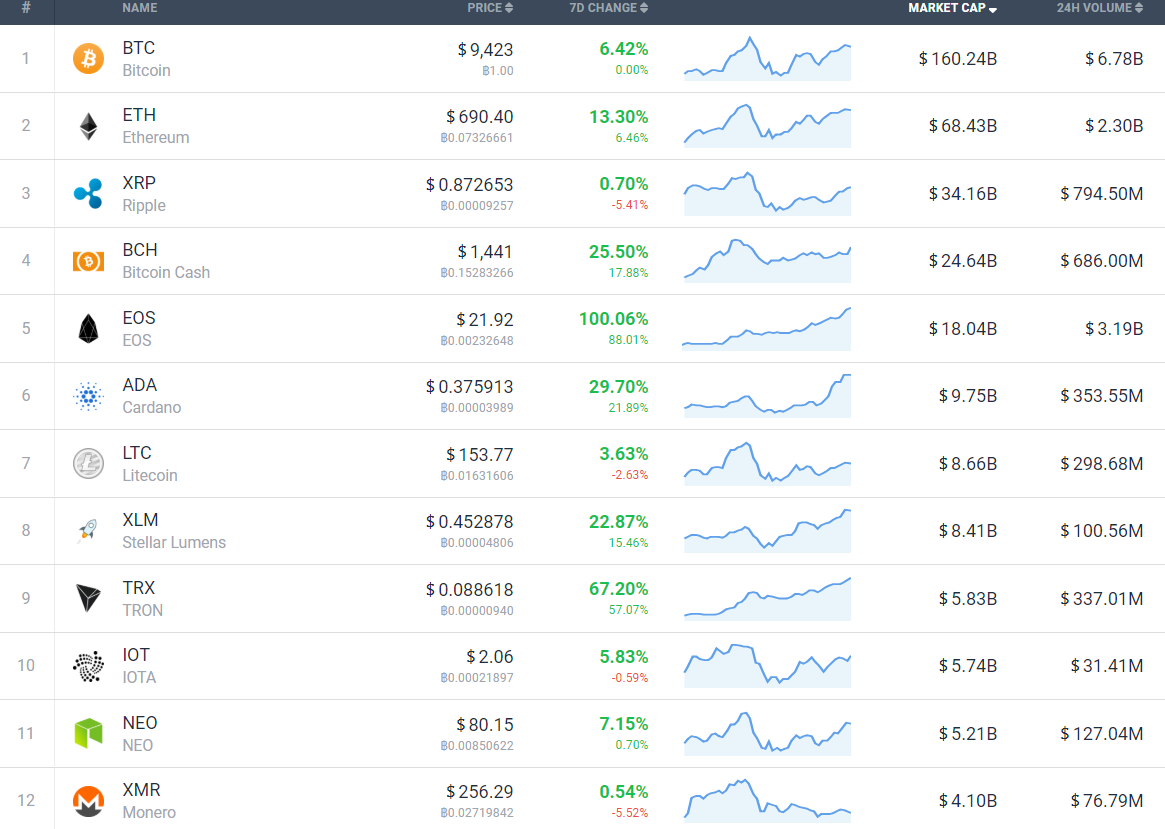
Task: Click the Ripple XRP logo
Action: 88,194
